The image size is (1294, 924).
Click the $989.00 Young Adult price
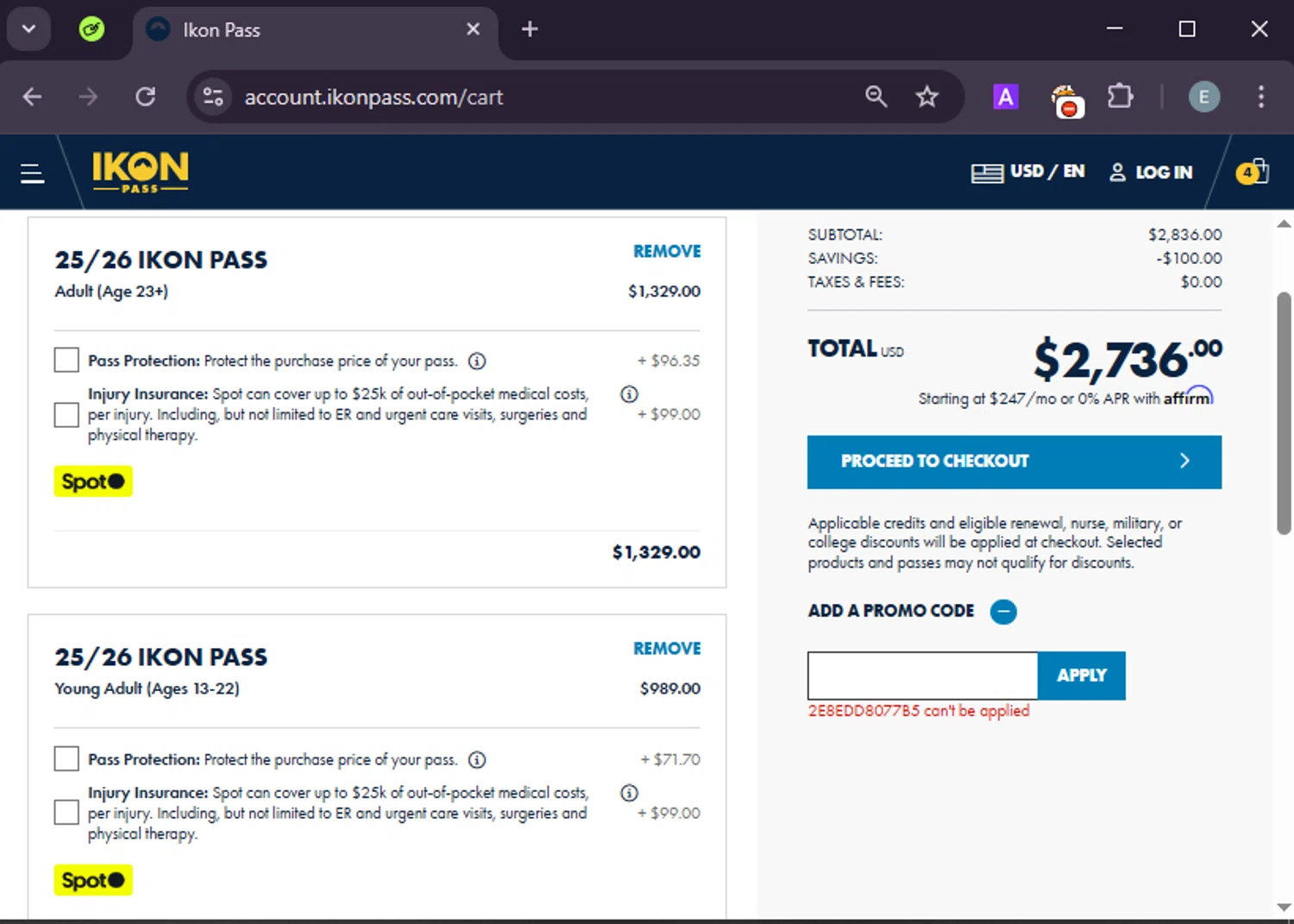(670, 688)
